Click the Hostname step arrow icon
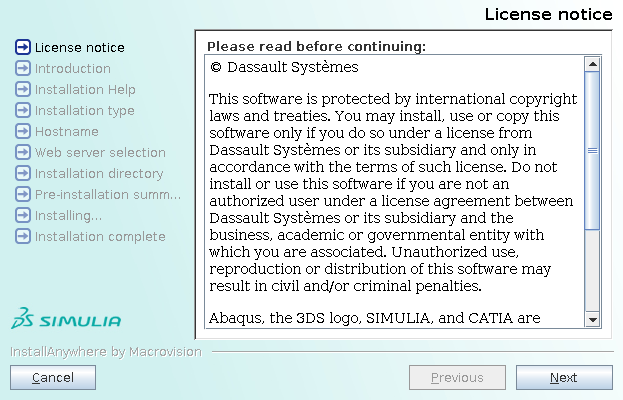Viewport: 623px width, 400px height. [x=23, y=131]
